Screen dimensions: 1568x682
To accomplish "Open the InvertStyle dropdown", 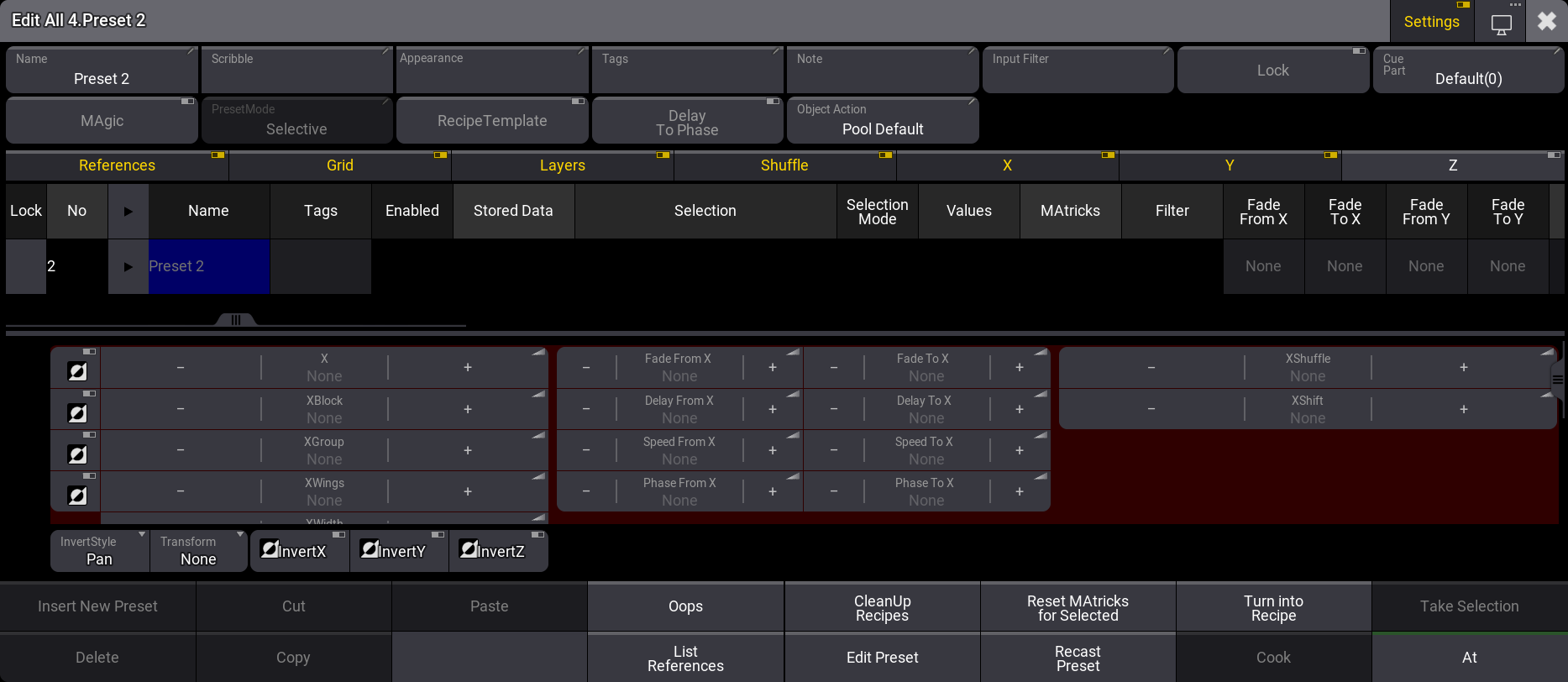I will 100,551.
